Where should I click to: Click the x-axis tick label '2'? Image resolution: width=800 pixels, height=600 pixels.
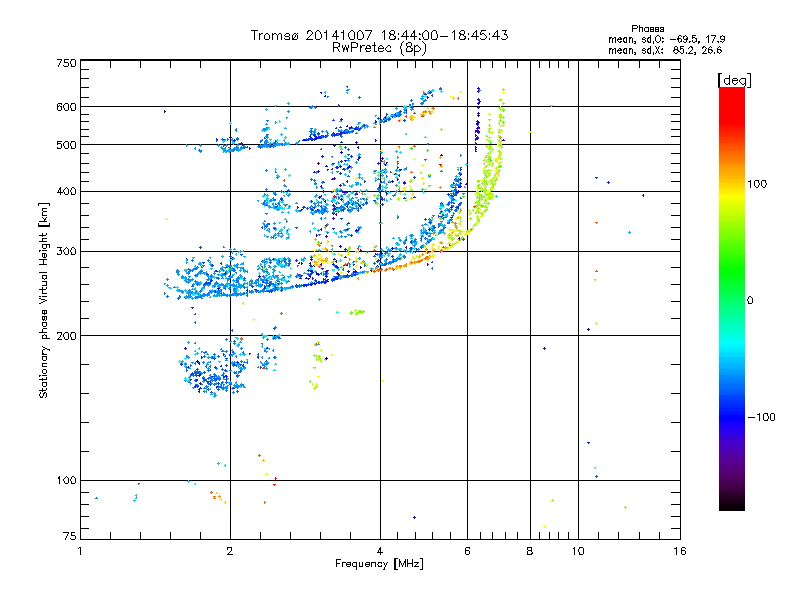(230, 551)
